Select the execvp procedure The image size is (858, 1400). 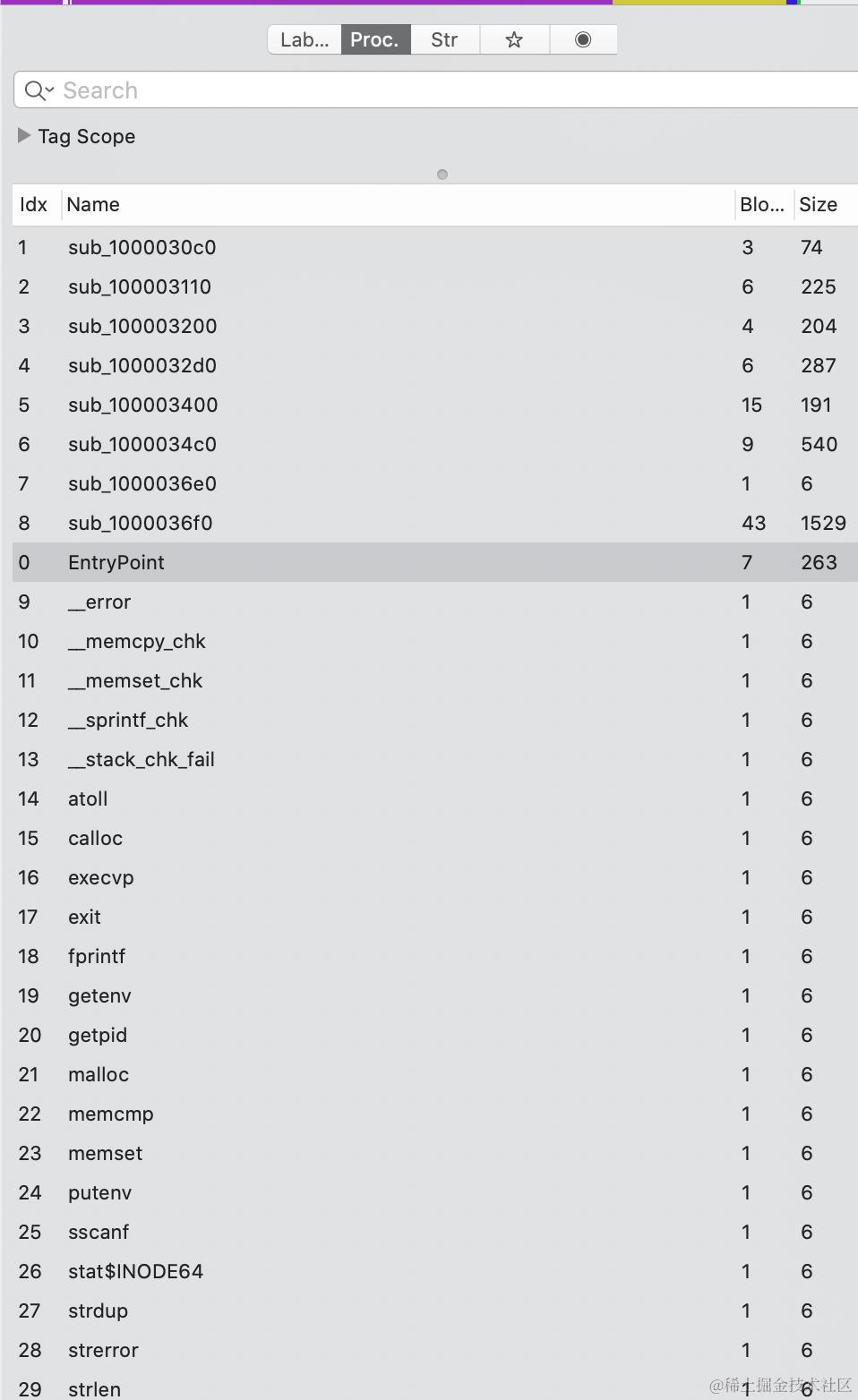[435, 877]
